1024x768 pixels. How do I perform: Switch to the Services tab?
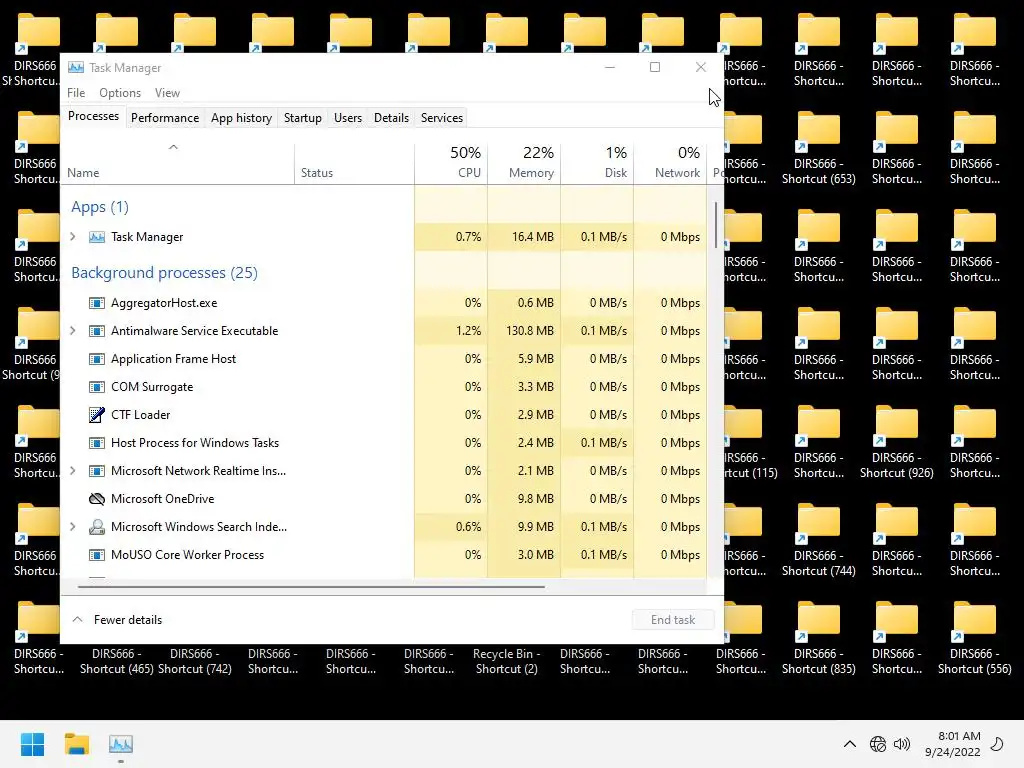click(x=441, y=118)
